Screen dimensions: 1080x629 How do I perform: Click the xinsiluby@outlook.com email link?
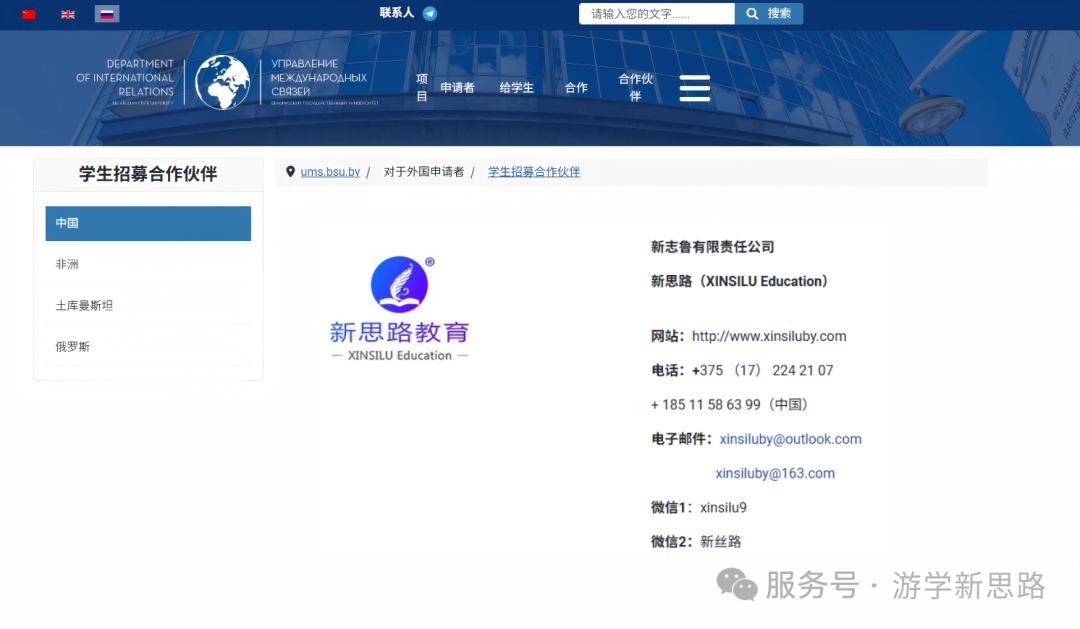[790, 439]
